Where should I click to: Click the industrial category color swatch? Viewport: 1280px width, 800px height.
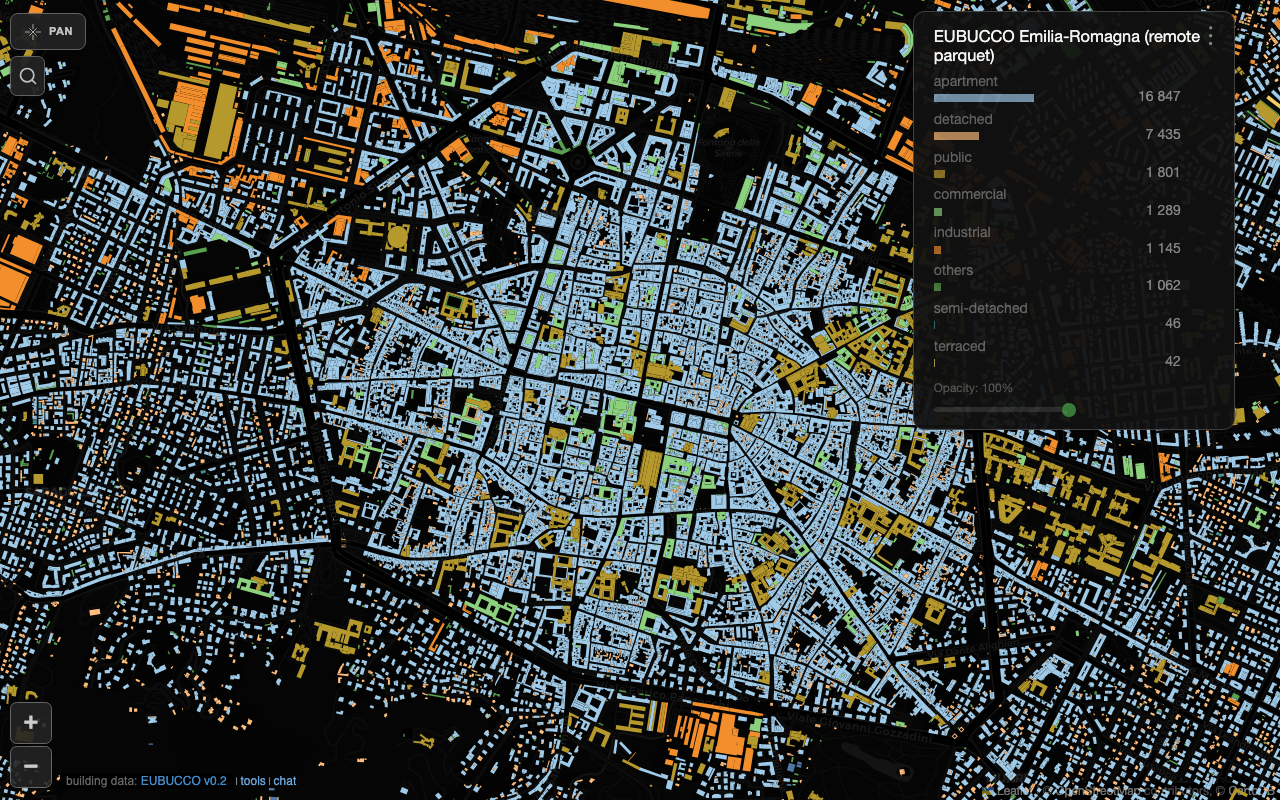click(x=938, y=250)
